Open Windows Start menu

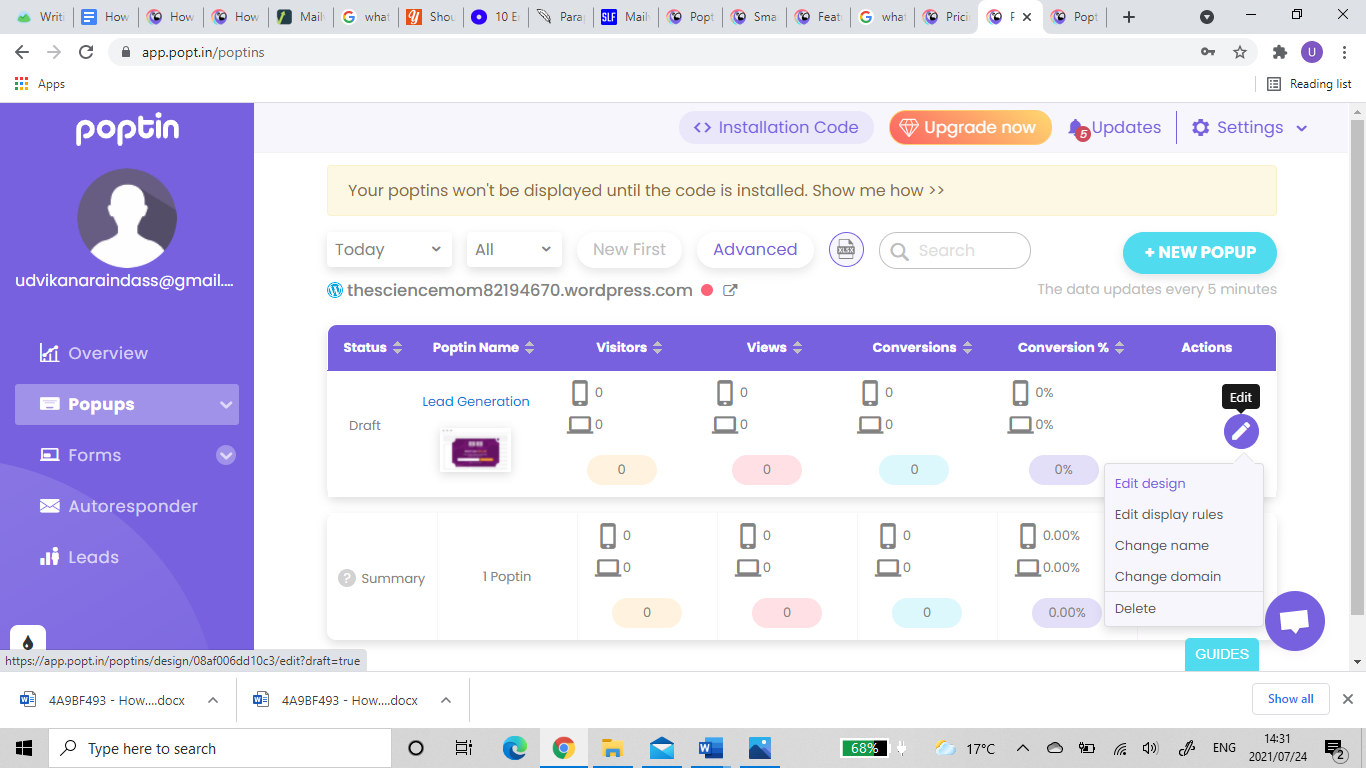pos(24,748)
